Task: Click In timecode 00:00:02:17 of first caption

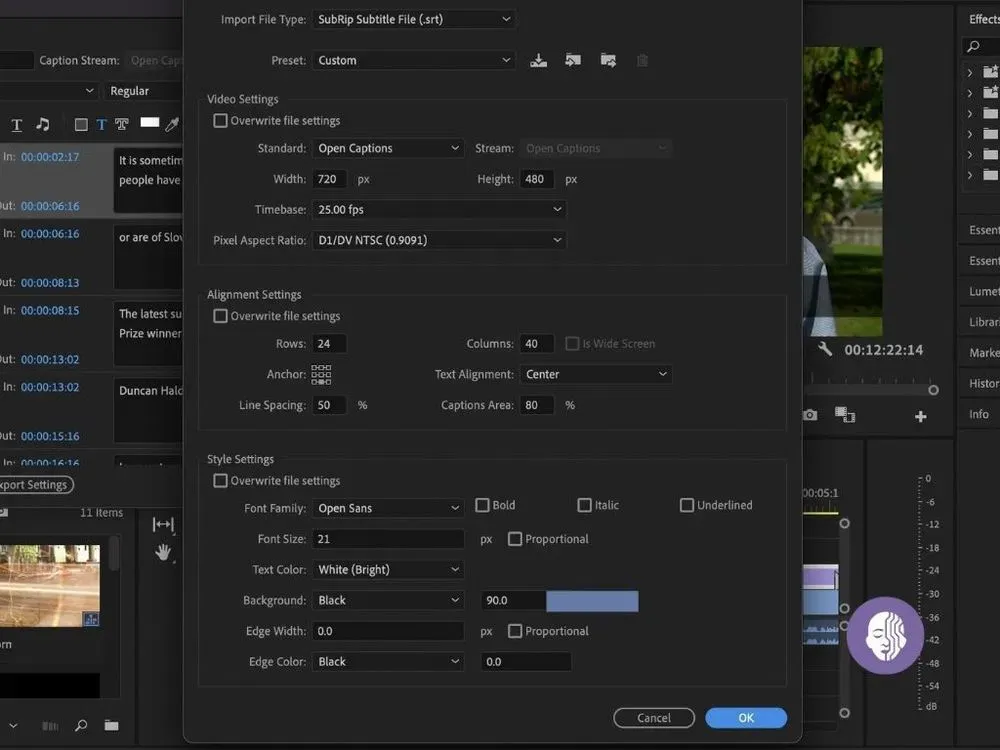Action: click(50, 157)
